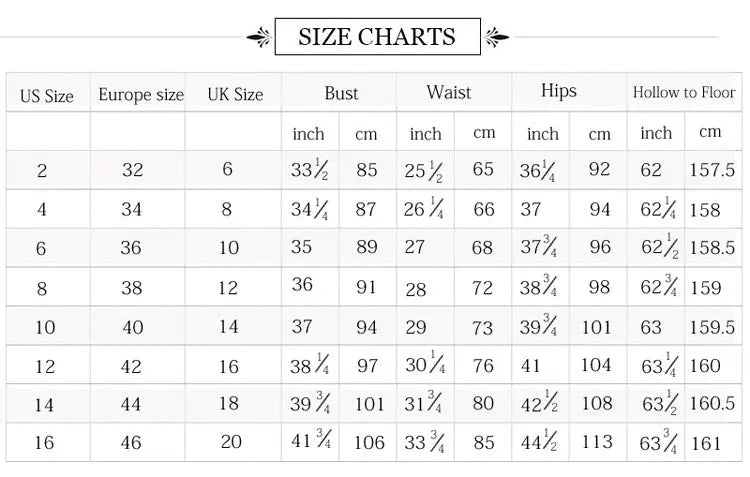750x477 pixels.
Task: Click the SIZE CHARTS title box
Action: pos(377,37)
